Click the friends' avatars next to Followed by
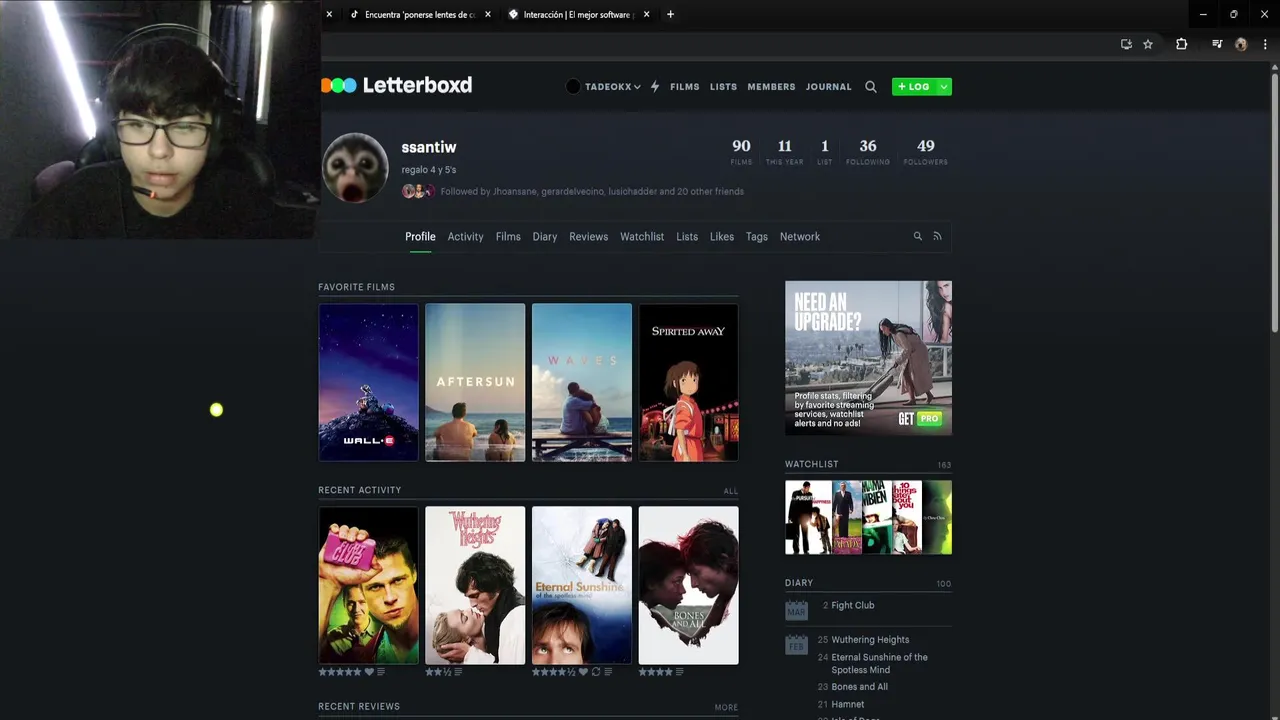The image size is (1280, 720). click(419, 191)
